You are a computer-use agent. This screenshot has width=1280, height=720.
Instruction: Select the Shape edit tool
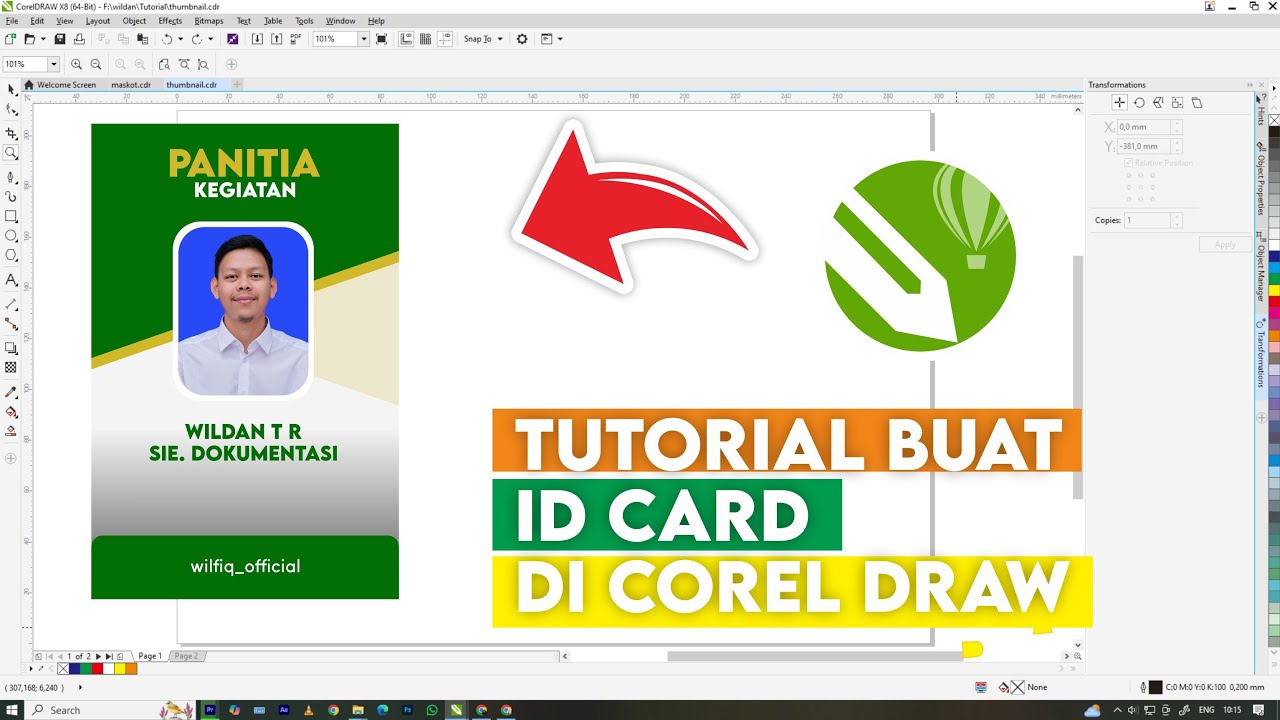[x=11, y=110]
